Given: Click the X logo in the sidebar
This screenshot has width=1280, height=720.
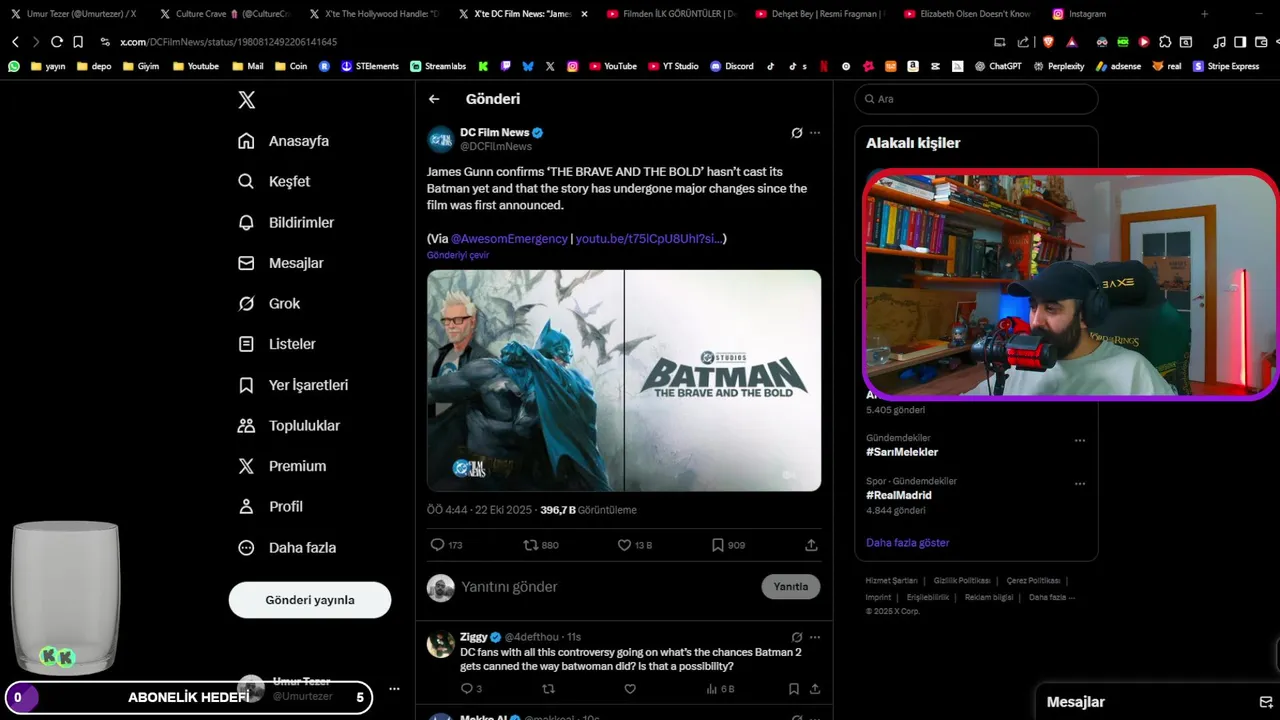Looking at the screenshot, I should pos(246,99).
